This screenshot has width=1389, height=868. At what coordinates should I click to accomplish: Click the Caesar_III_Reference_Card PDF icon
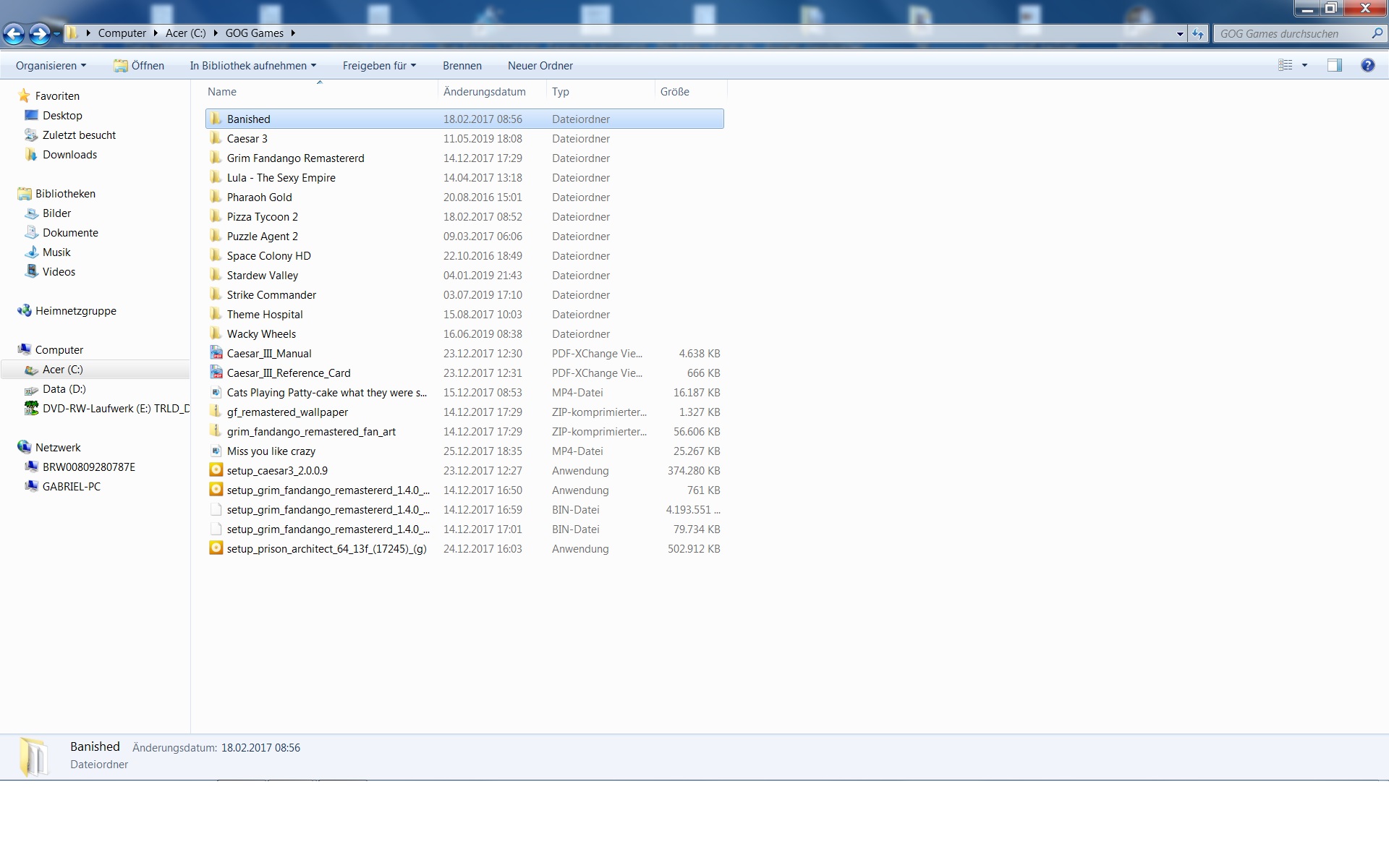[x=216, y=373]
